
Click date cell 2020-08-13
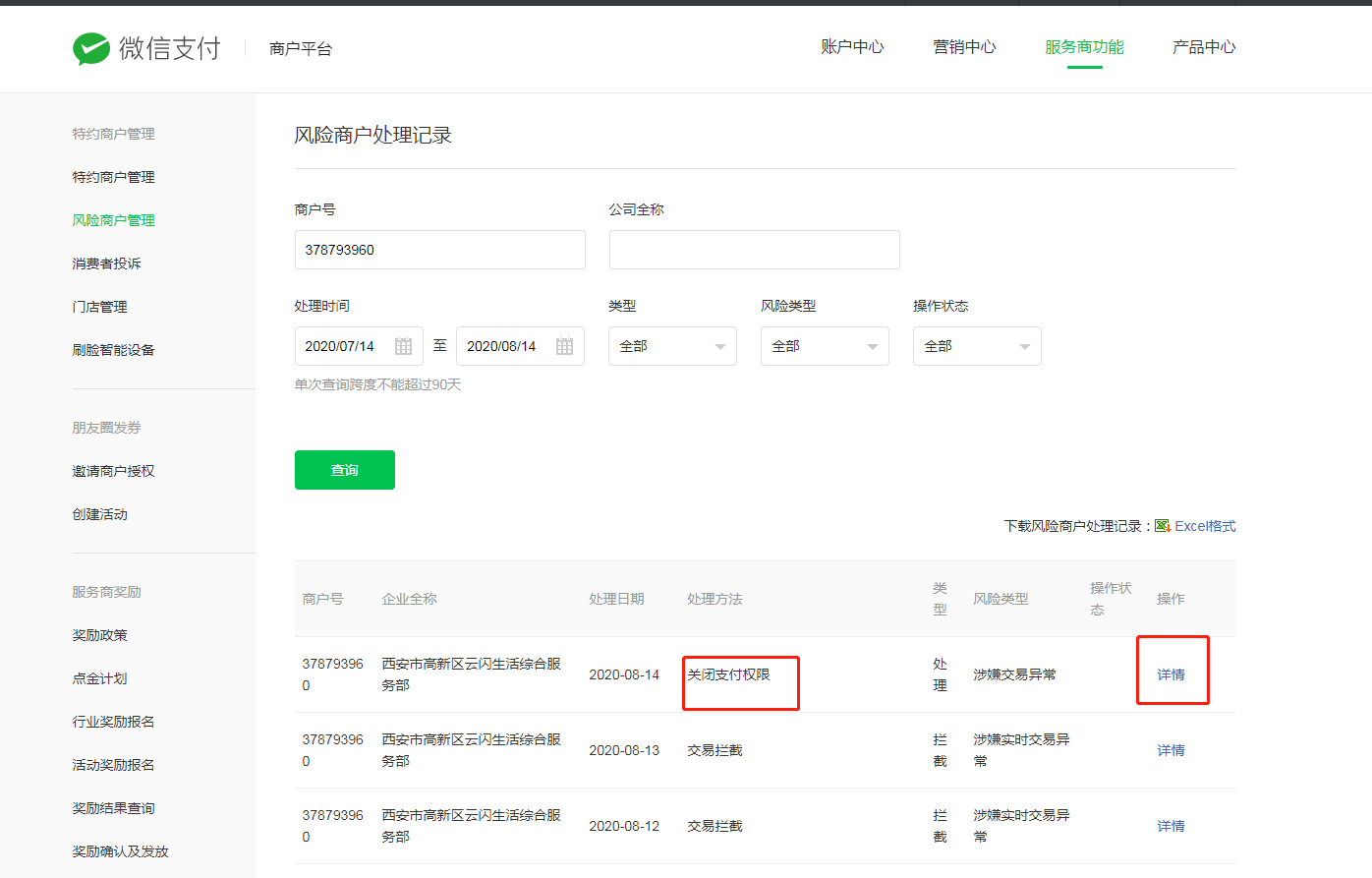pyautogui.click(x=624, y=750)
